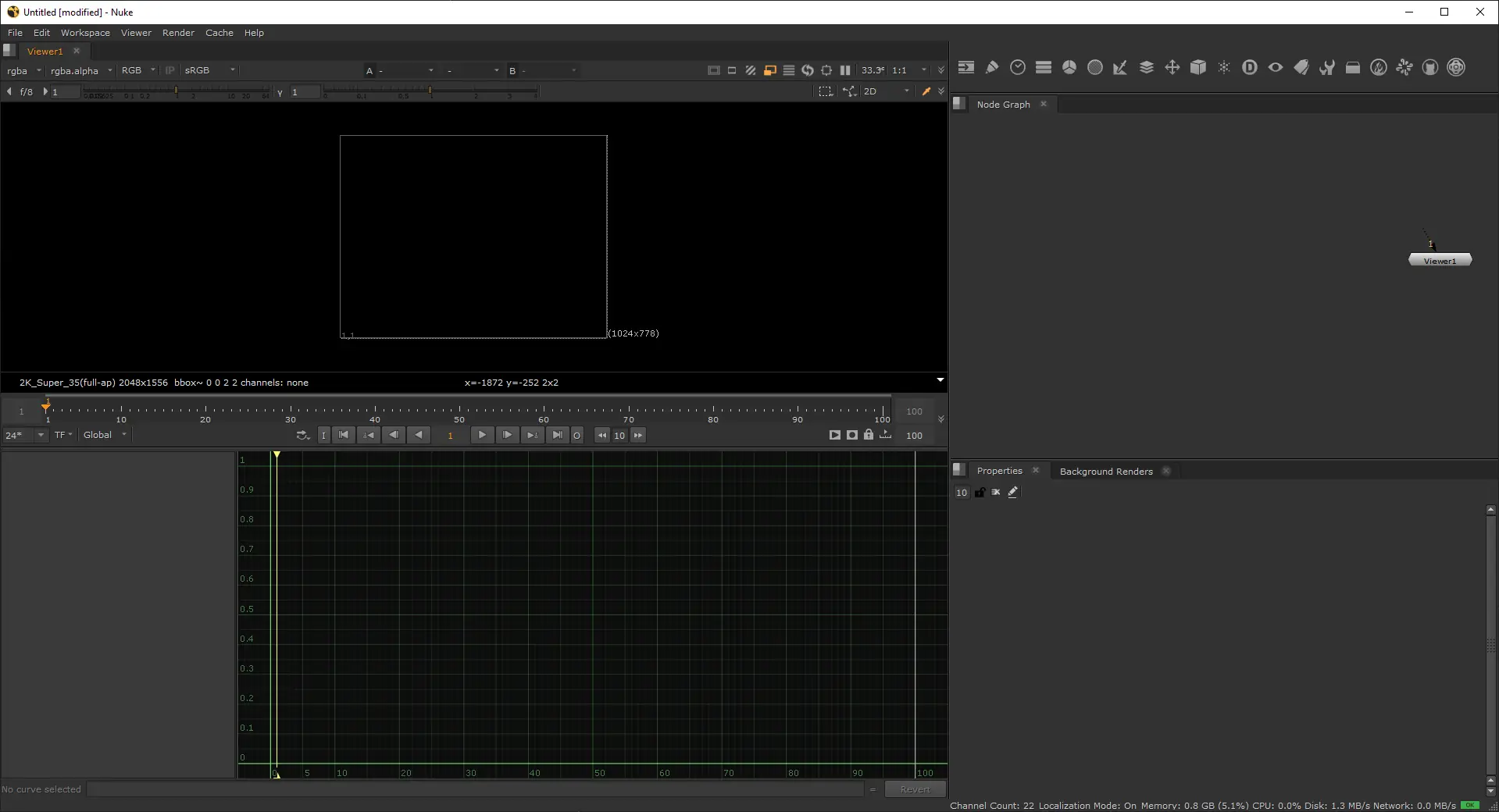Open the Deep nodes D icon

(1250, 68)
